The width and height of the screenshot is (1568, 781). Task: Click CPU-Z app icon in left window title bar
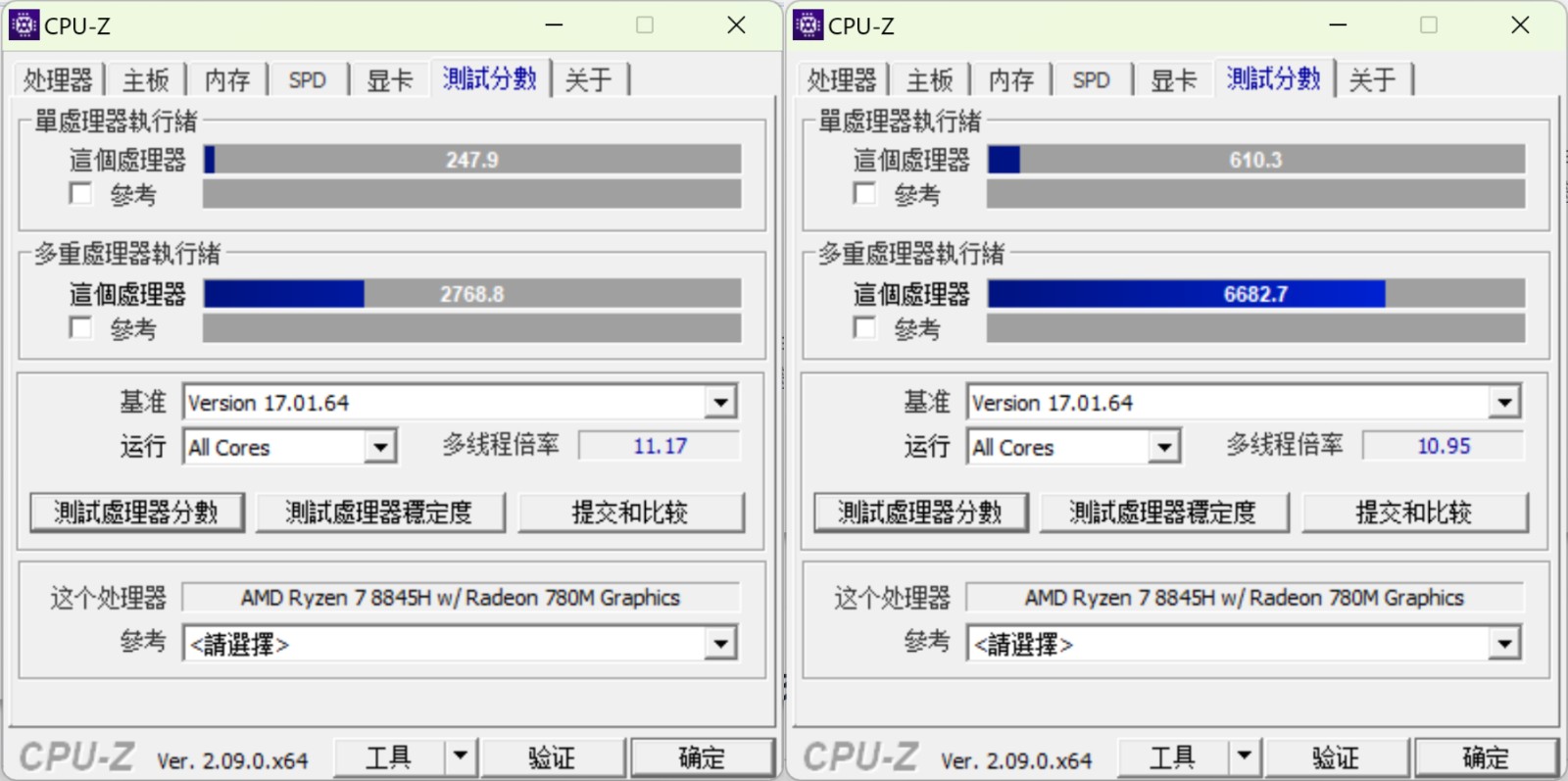[x=24, y=24]
